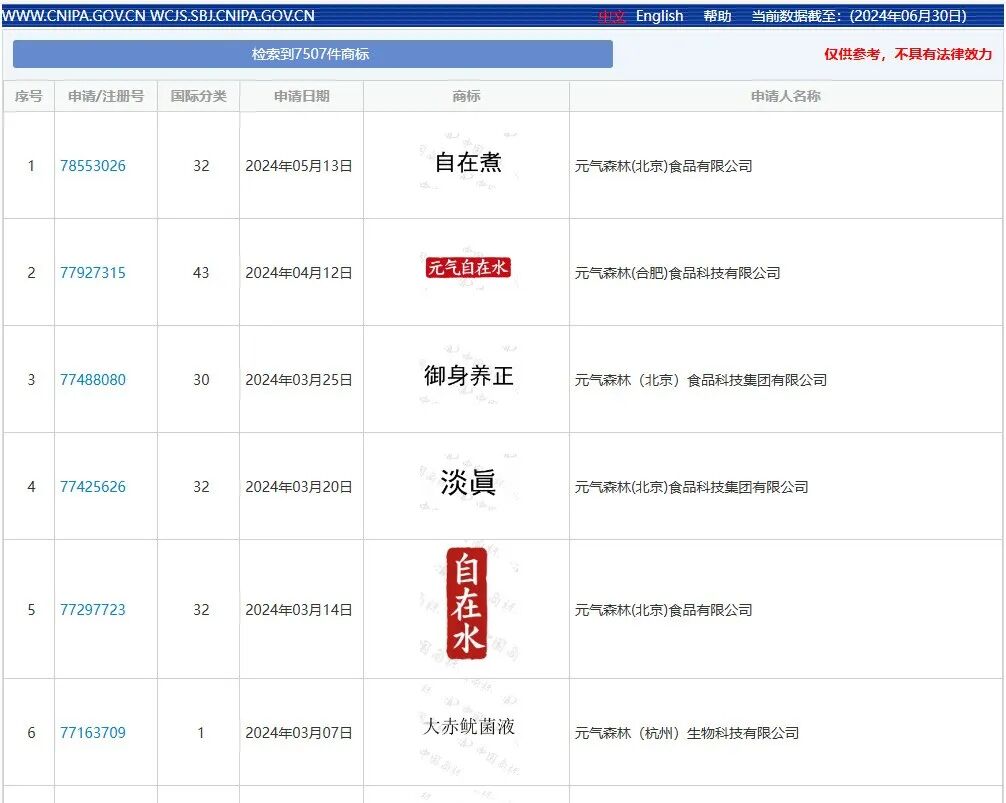Open the 帮助 help page
The width and height of the screenshot is (1006, 803).
point(716,16)
